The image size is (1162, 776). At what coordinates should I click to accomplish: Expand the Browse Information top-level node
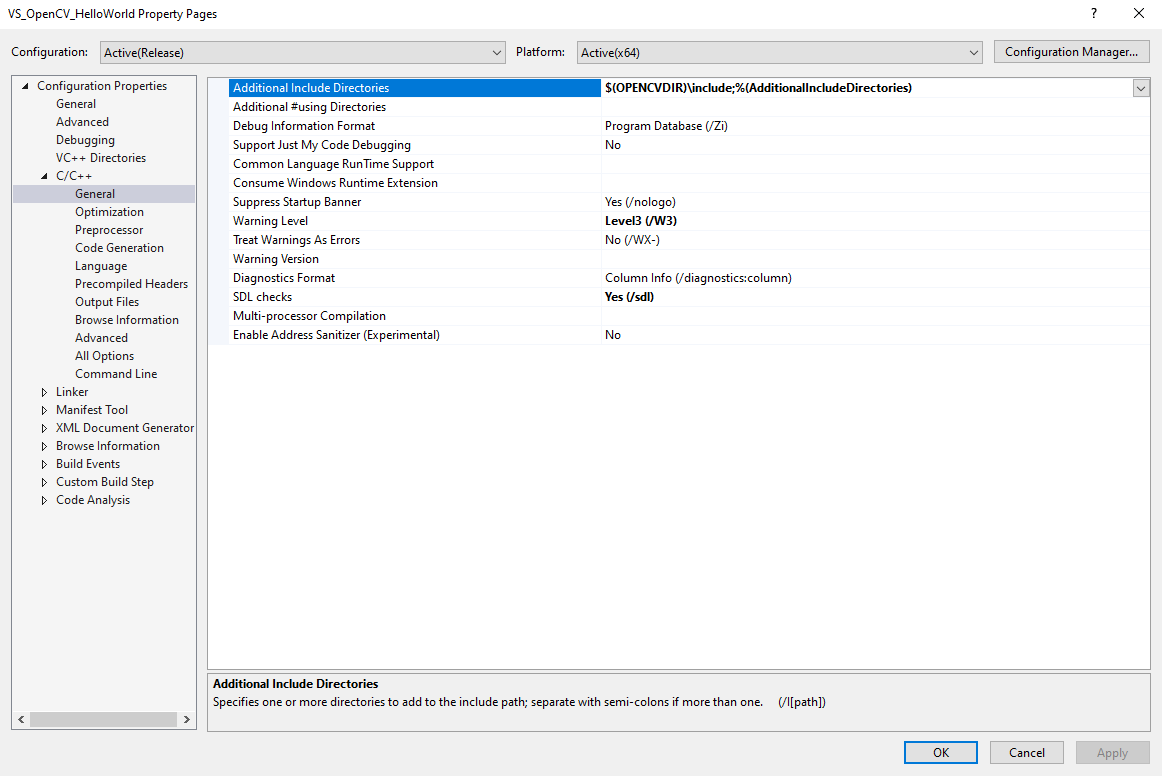click(x=44, y=446)
